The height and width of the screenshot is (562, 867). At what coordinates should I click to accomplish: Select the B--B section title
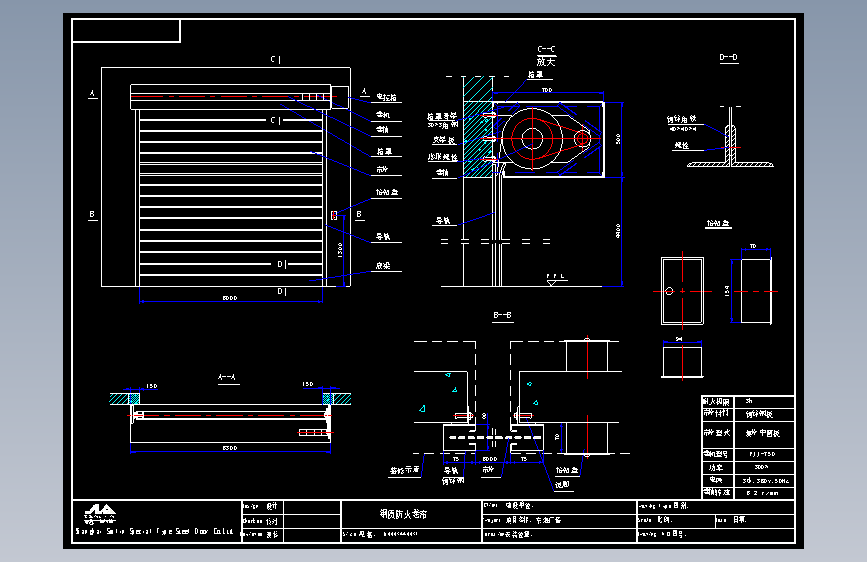click(502, 315)
